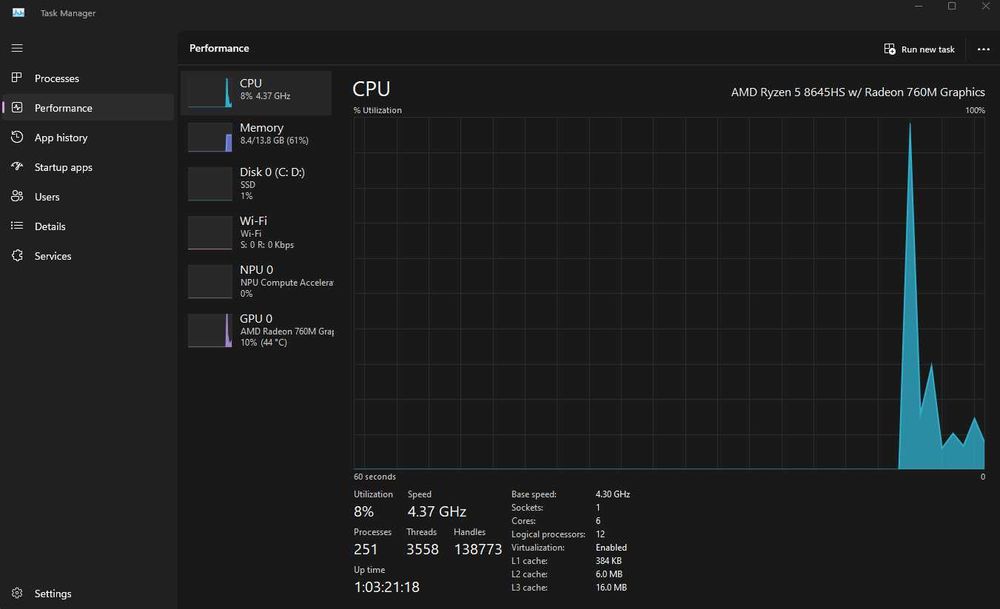Screen dimensions: 1000x609
Task: Open the Startup apps page
Action: pos(88,167)
